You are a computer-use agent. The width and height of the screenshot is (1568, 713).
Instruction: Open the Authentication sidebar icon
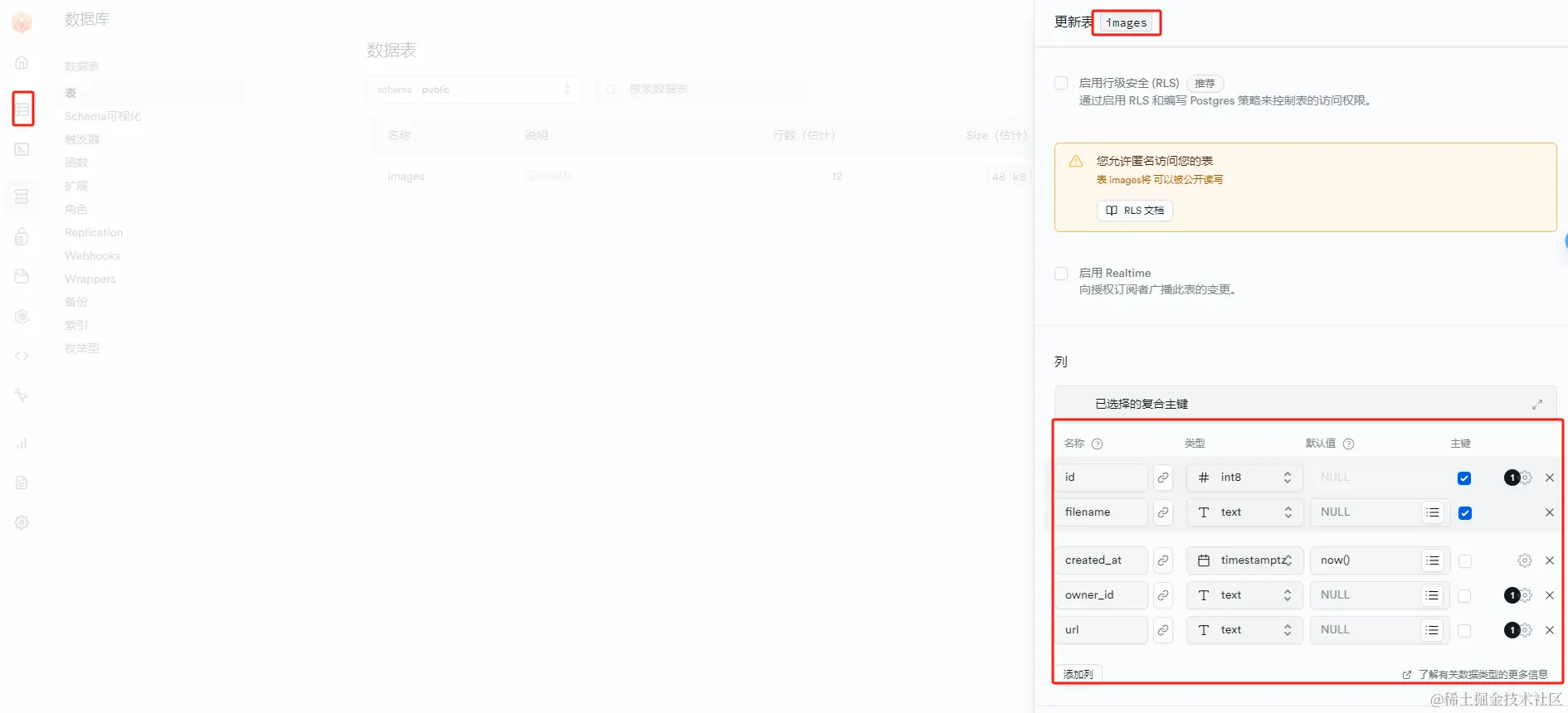(x=22, y=237)
